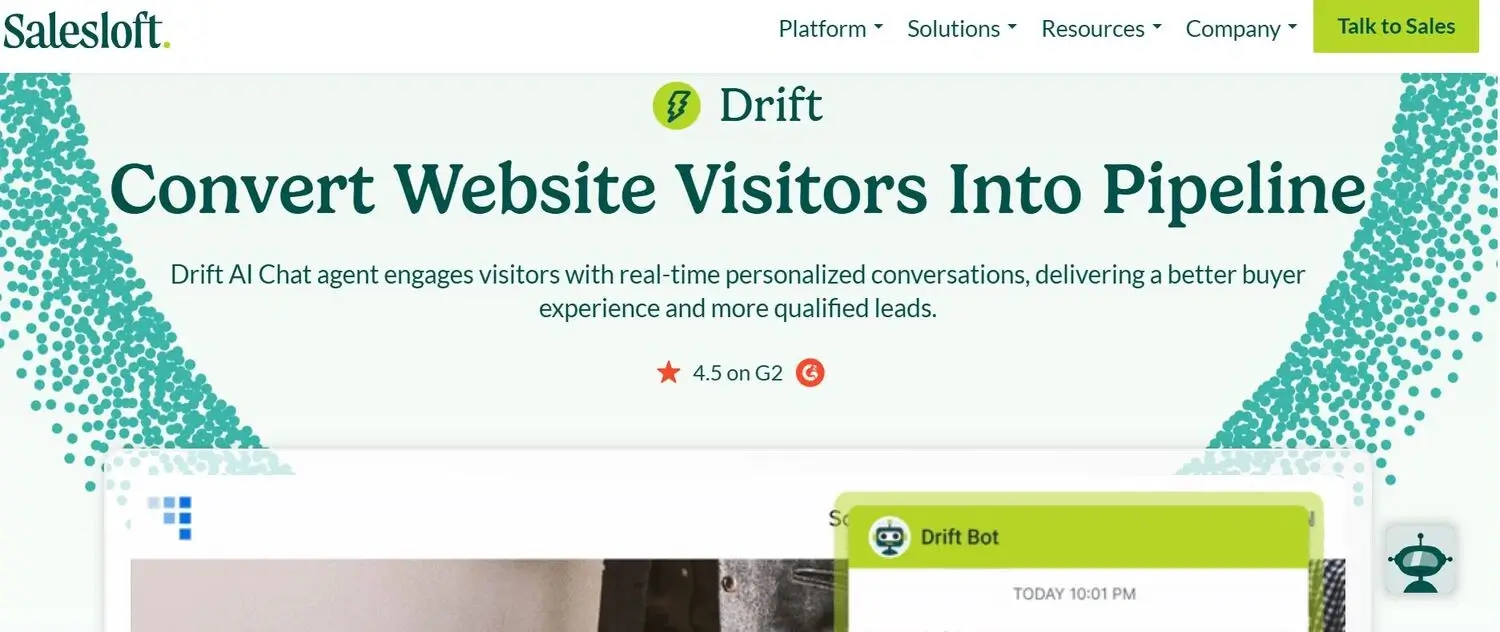Open the Company menu arrow
This screenshot has height=632, width=1500.
coord(1292,28)
